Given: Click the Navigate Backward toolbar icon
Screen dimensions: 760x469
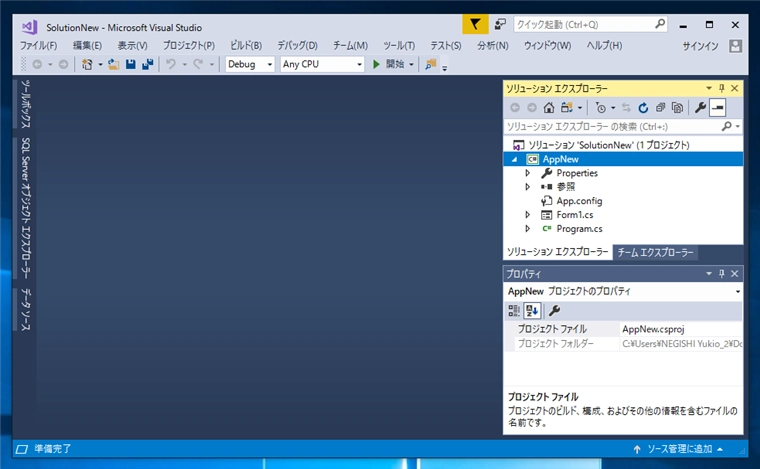Looking at the screenshot, I should [37, 64].
